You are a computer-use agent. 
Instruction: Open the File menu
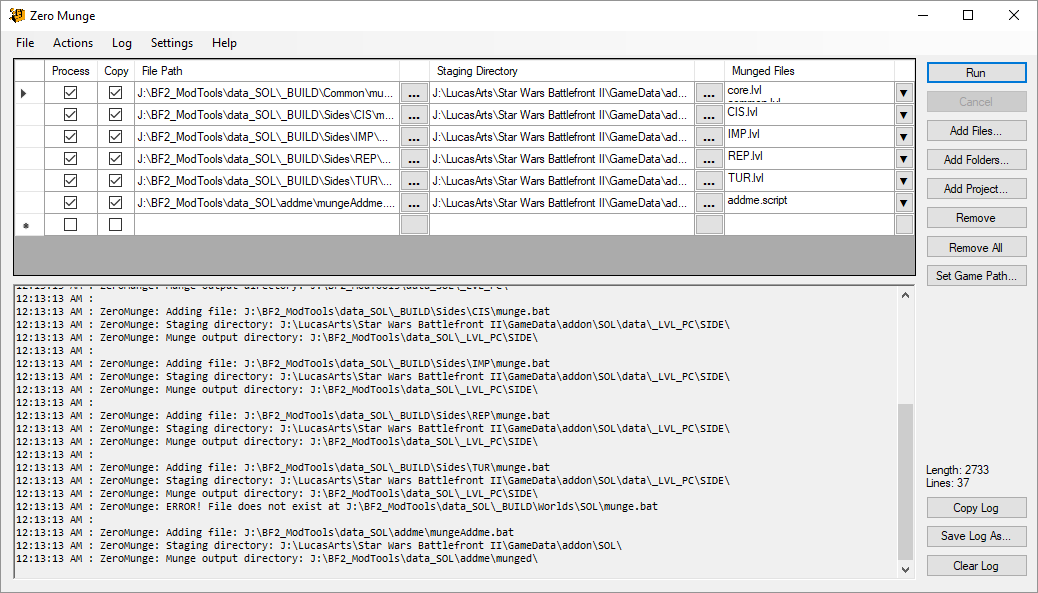[25, 43]
